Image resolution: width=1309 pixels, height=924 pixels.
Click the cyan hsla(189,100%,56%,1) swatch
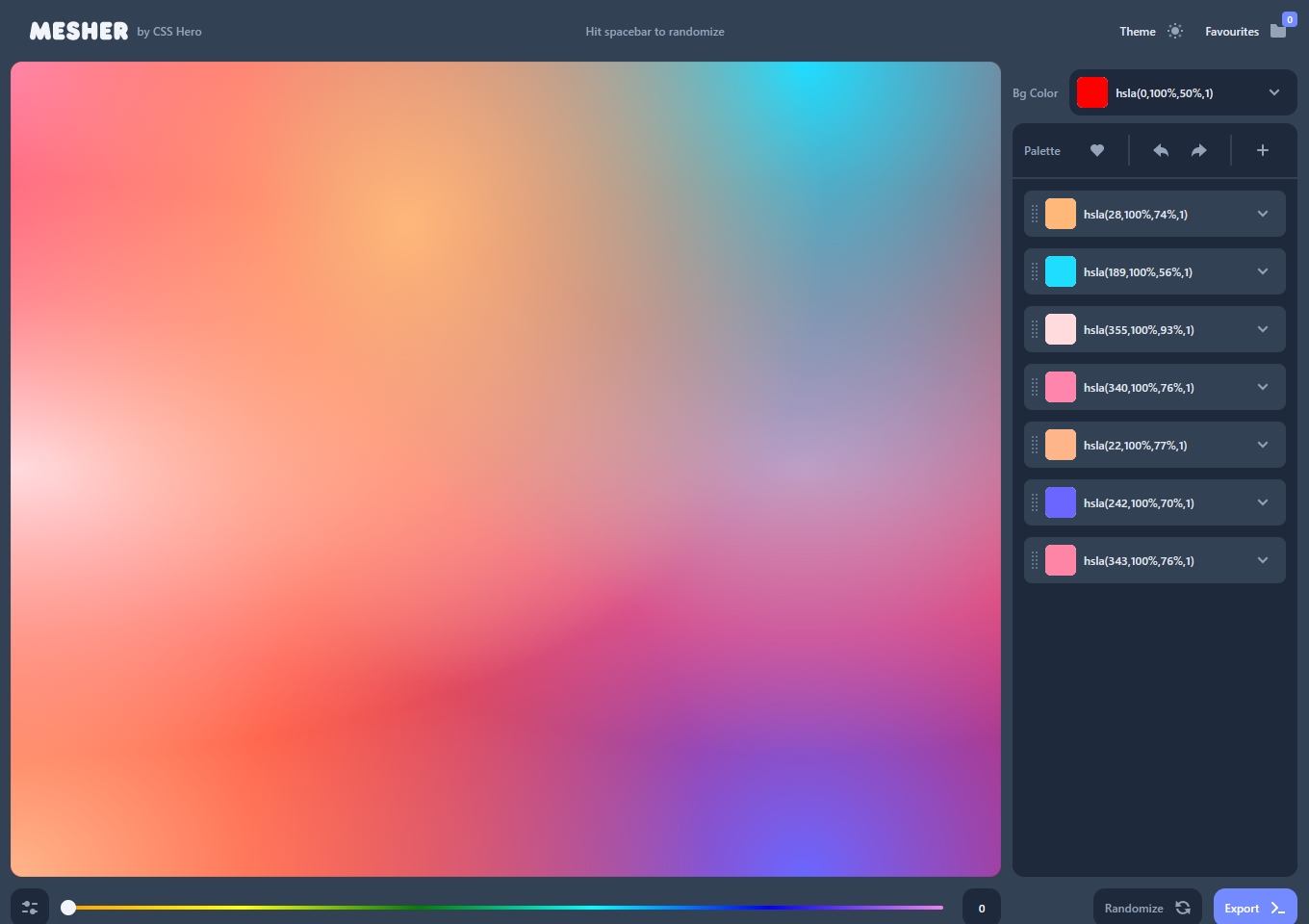1061,271
